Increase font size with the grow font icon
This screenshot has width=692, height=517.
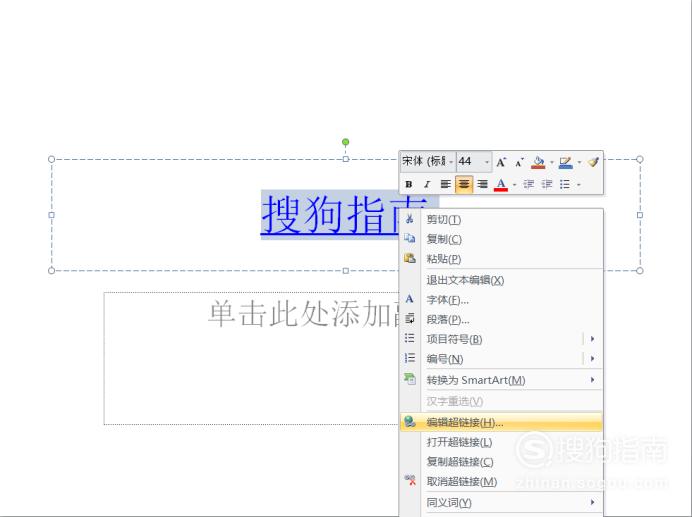(501, 162)
